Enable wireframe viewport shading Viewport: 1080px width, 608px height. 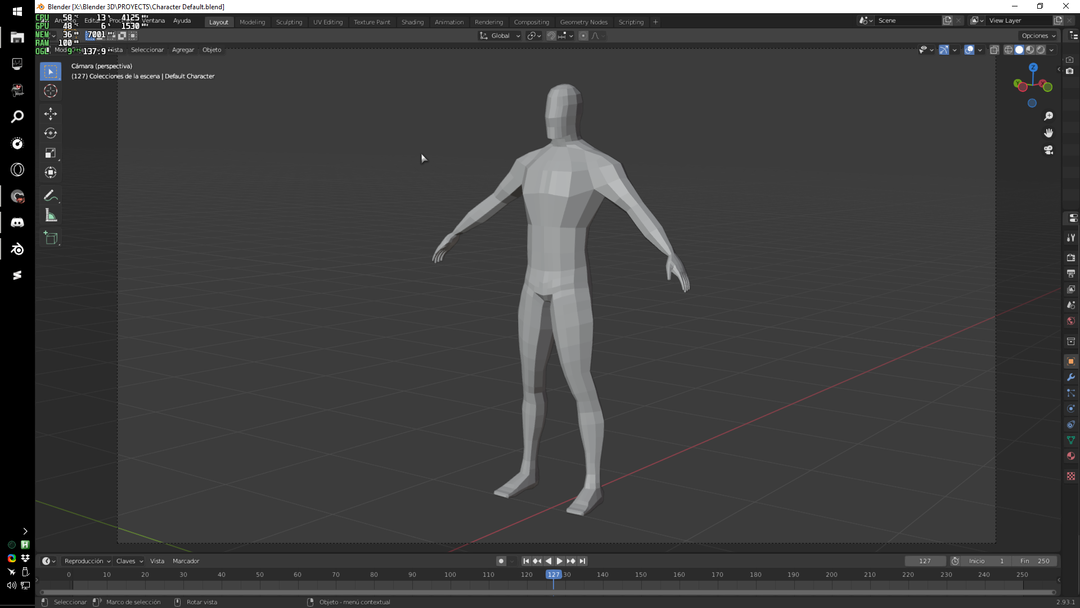tap(1008, 49)
